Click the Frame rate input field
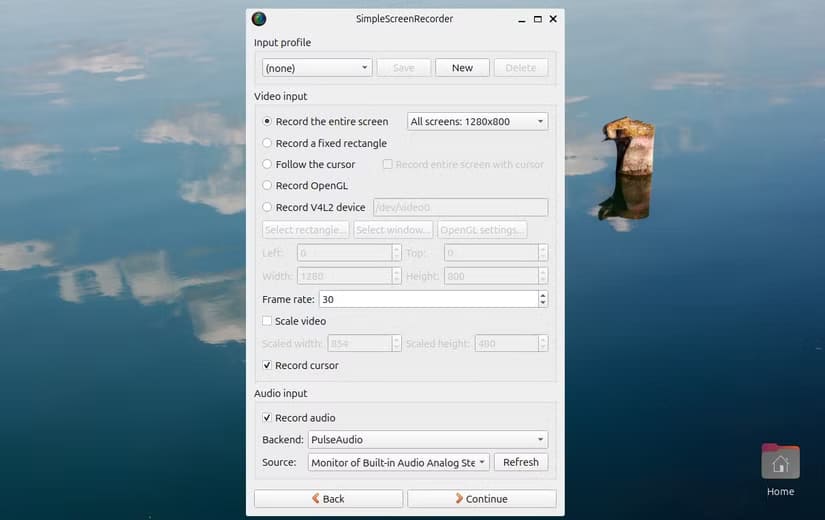This screenshot has height=520, width=825. click(x=428, y=299)
